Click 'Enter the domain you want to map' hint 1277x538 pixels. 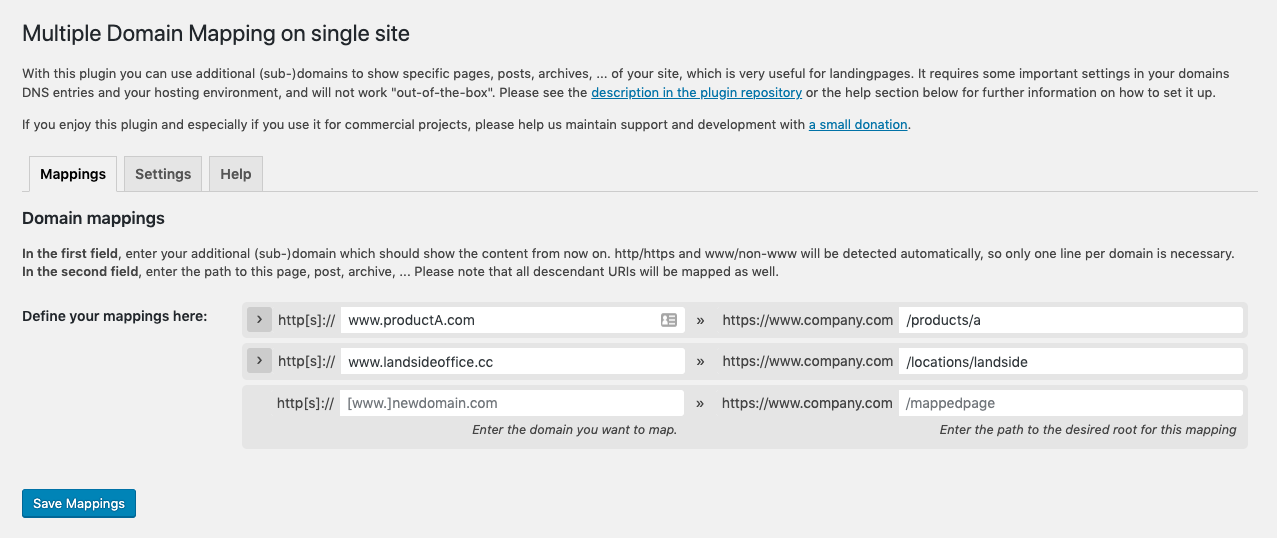(574, 430)
